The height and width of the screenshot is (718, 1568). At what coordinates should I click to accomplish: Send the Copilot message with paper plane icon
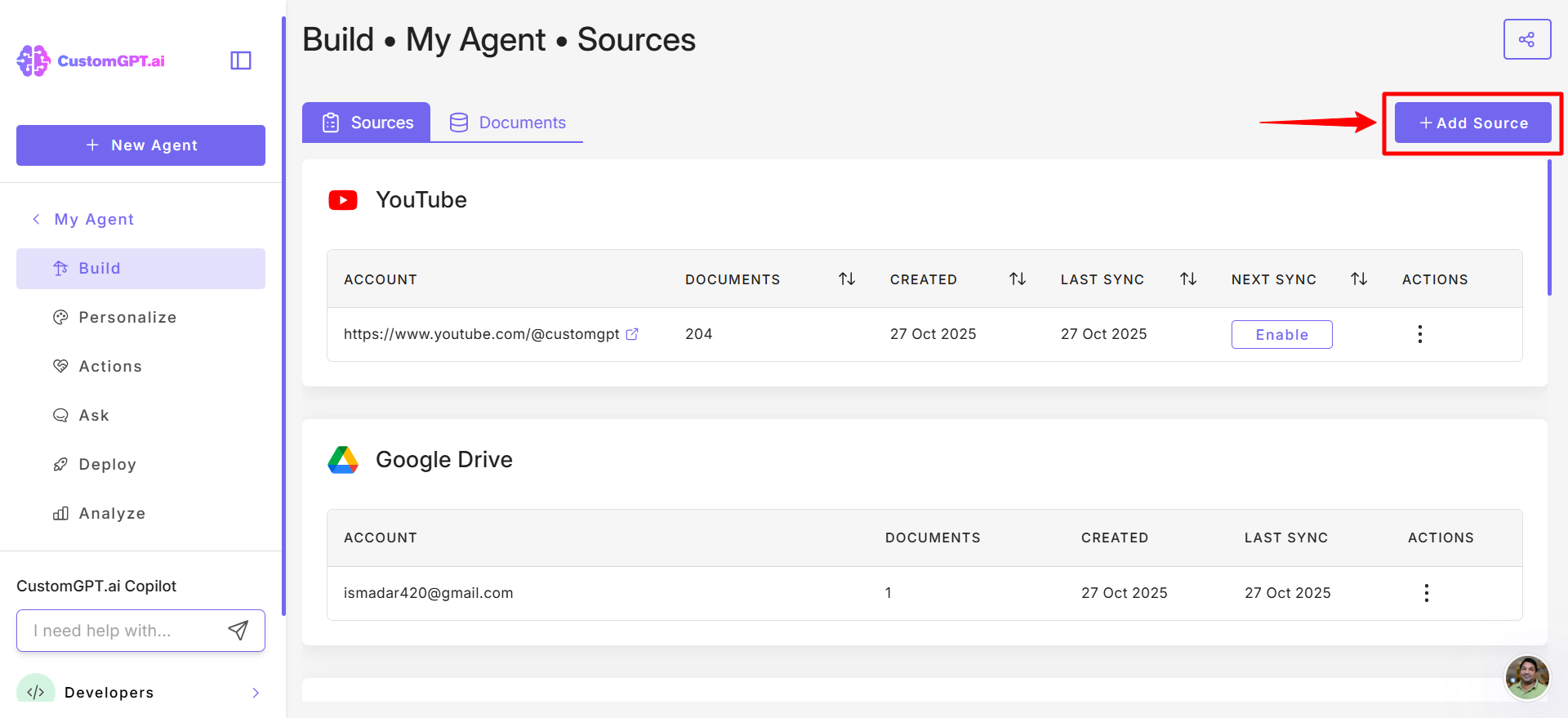click(x=238, y=631)
